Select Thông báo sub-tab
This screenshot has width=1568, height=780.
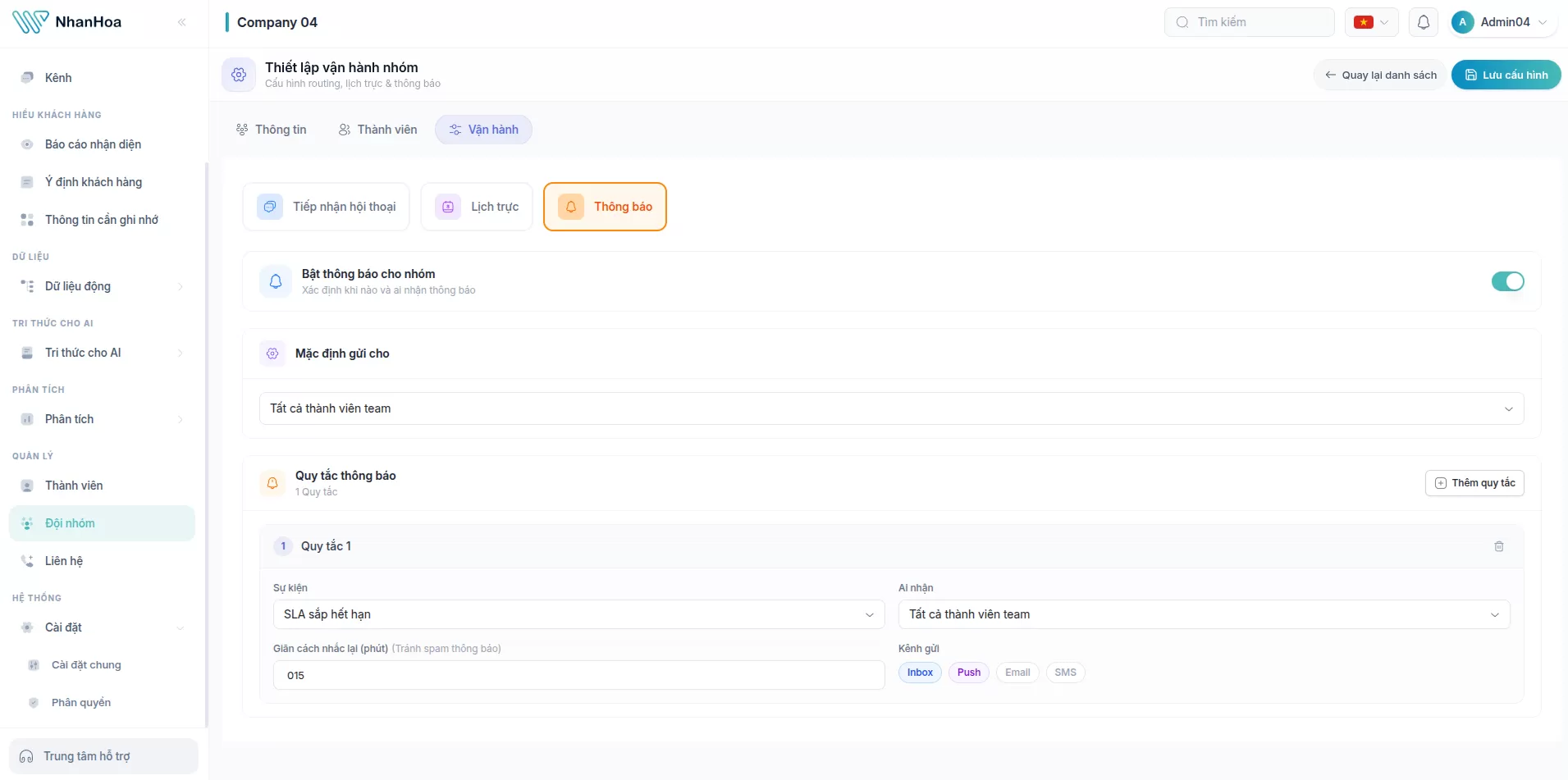605,207
